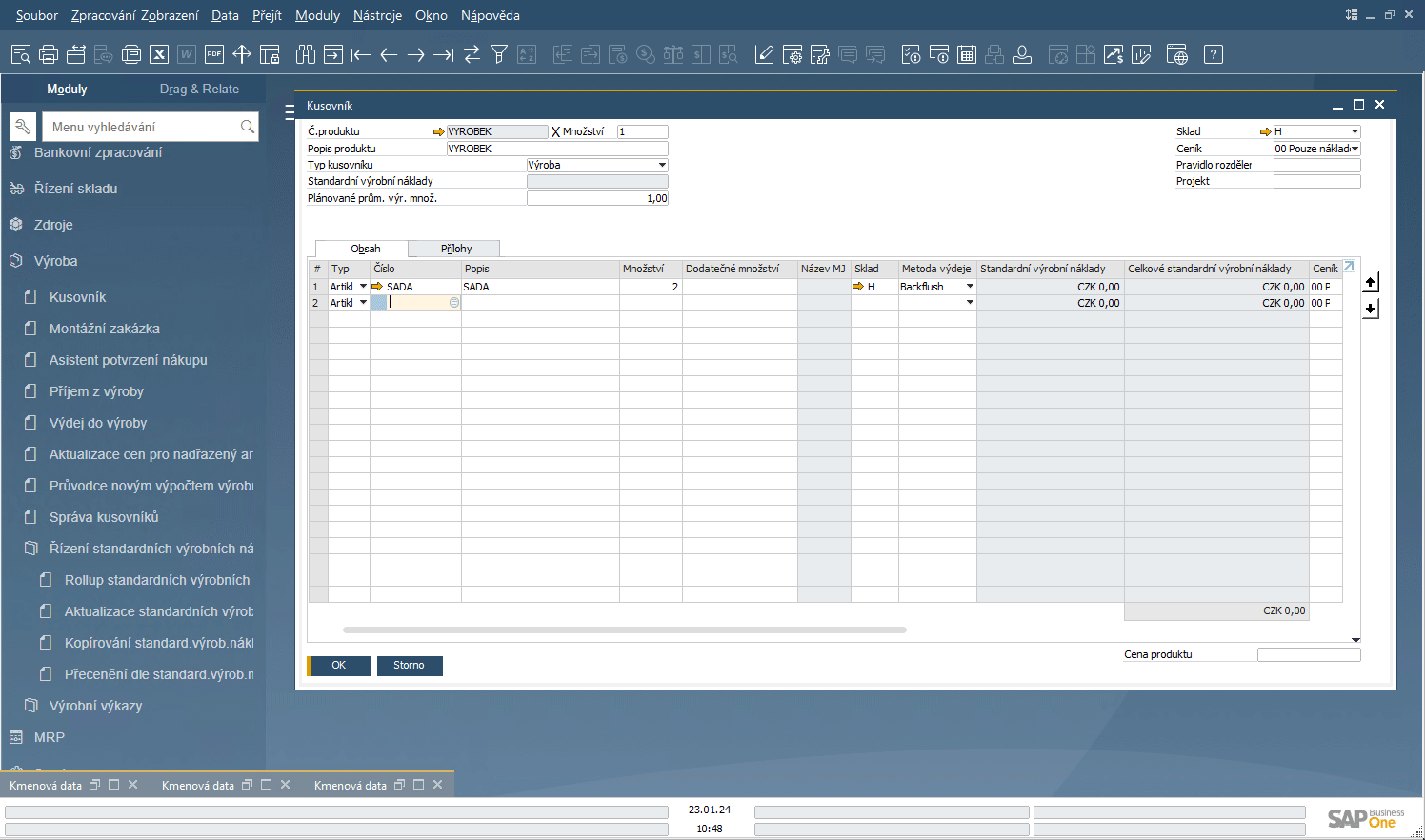Expand table with top-right corner icon

point(1349,267)
